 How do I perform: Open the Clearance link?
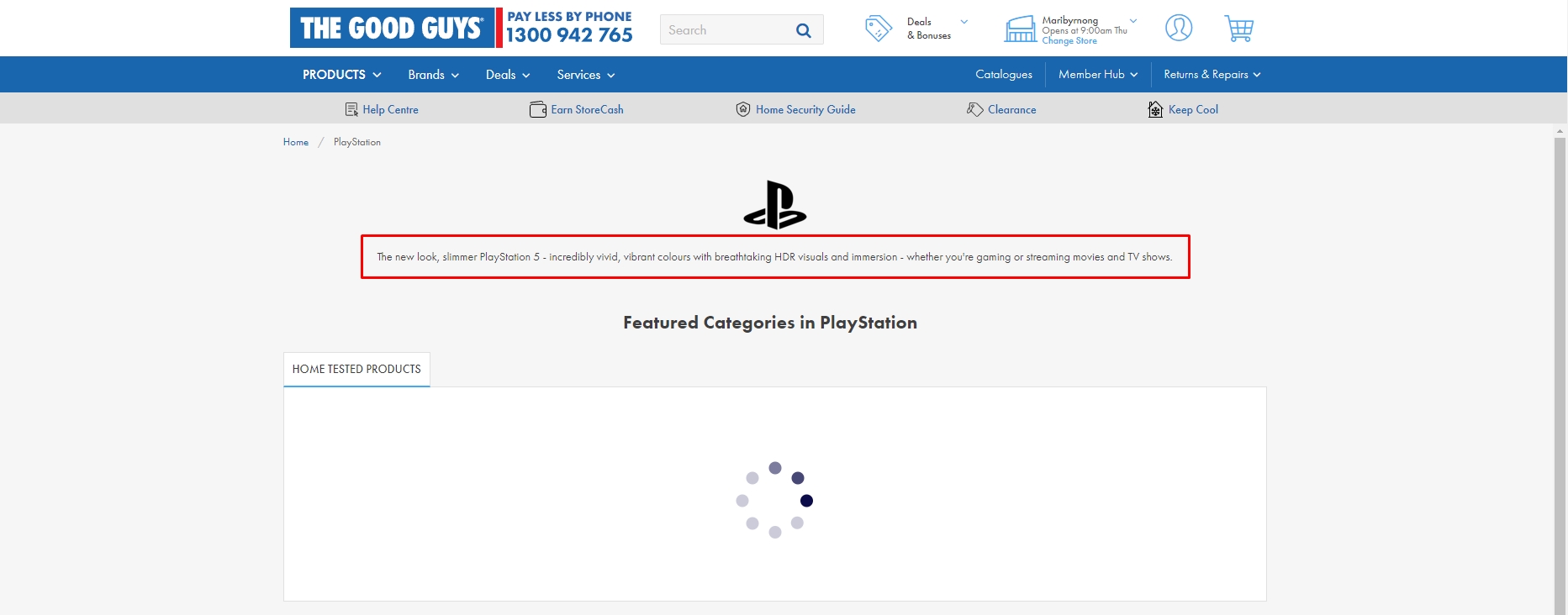point(1012,109)
